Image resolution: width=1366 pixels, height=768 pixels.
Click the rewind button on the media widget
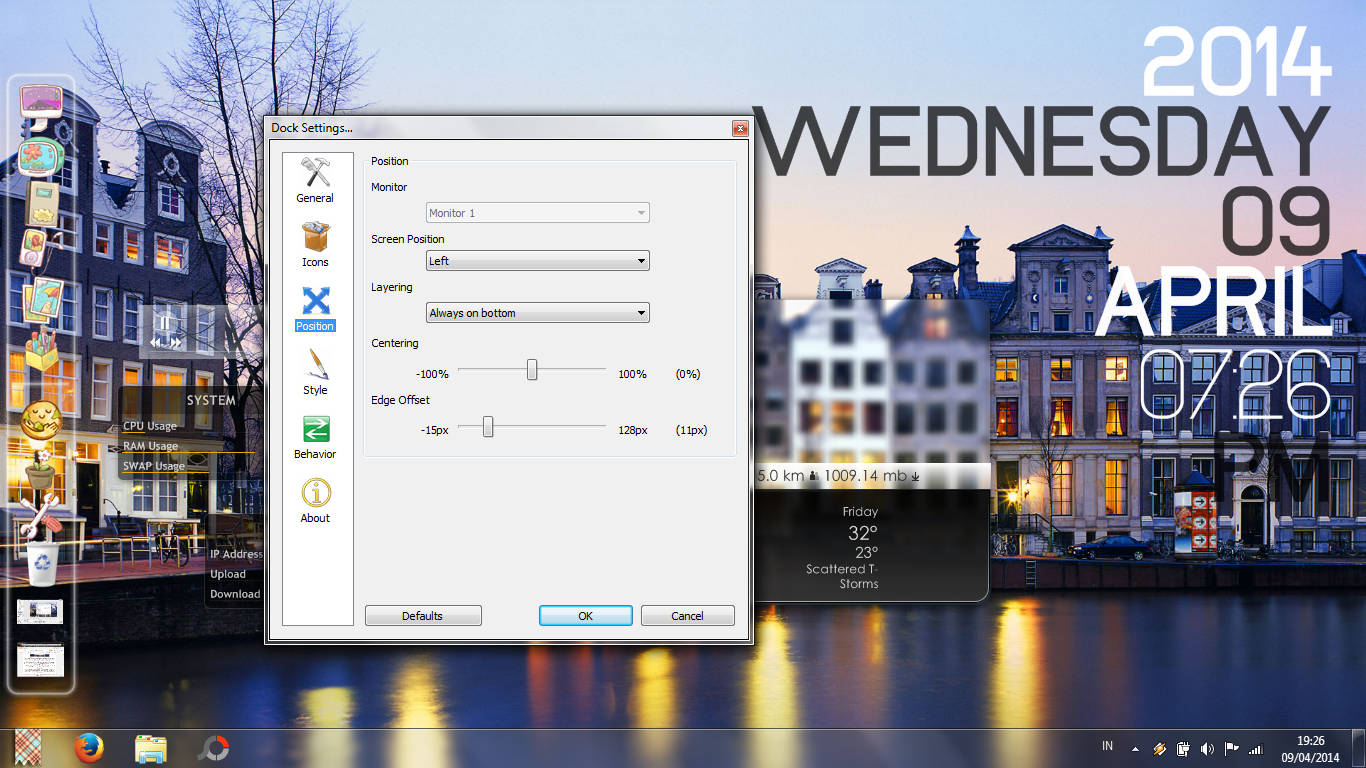pyautogui.click(x=156, y=342)
